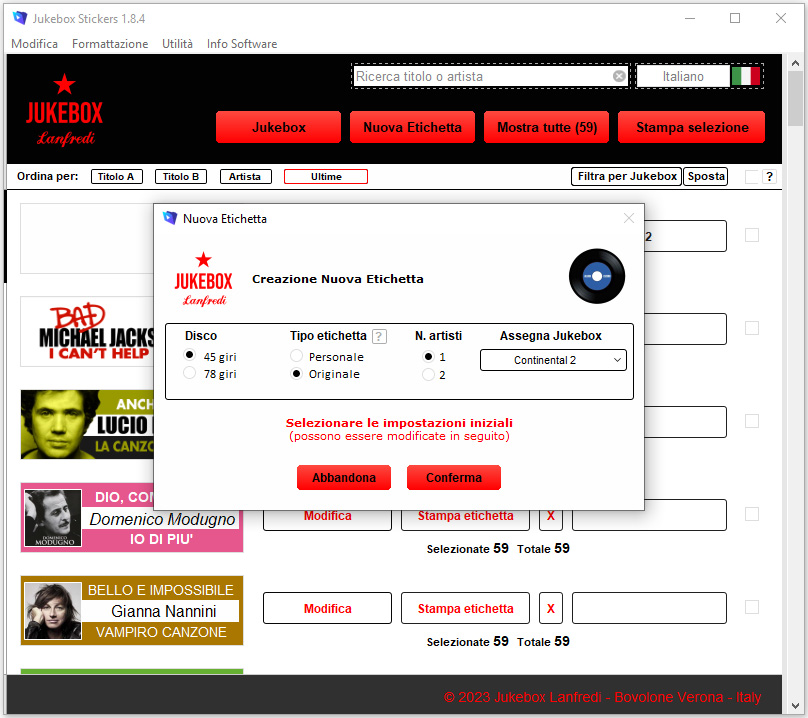Click the Italian flag icon

click(x=746, y=76)
